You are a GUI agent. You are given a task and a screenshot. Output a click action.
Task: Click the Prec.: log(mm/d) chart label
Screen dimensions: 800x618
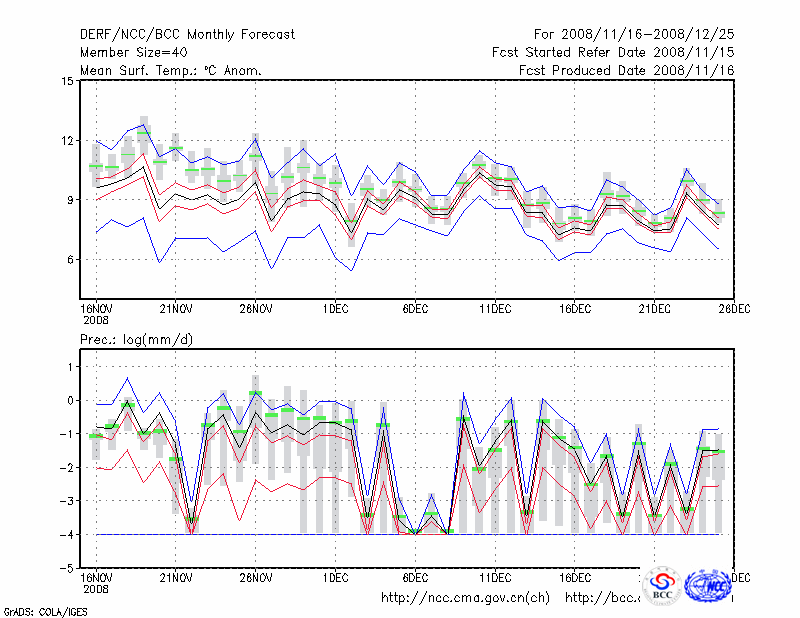136,340
